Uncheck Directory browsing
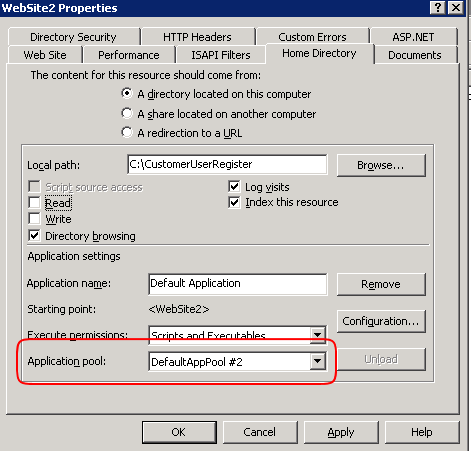This screenshot has width=471, height=451. click(34, 236)
